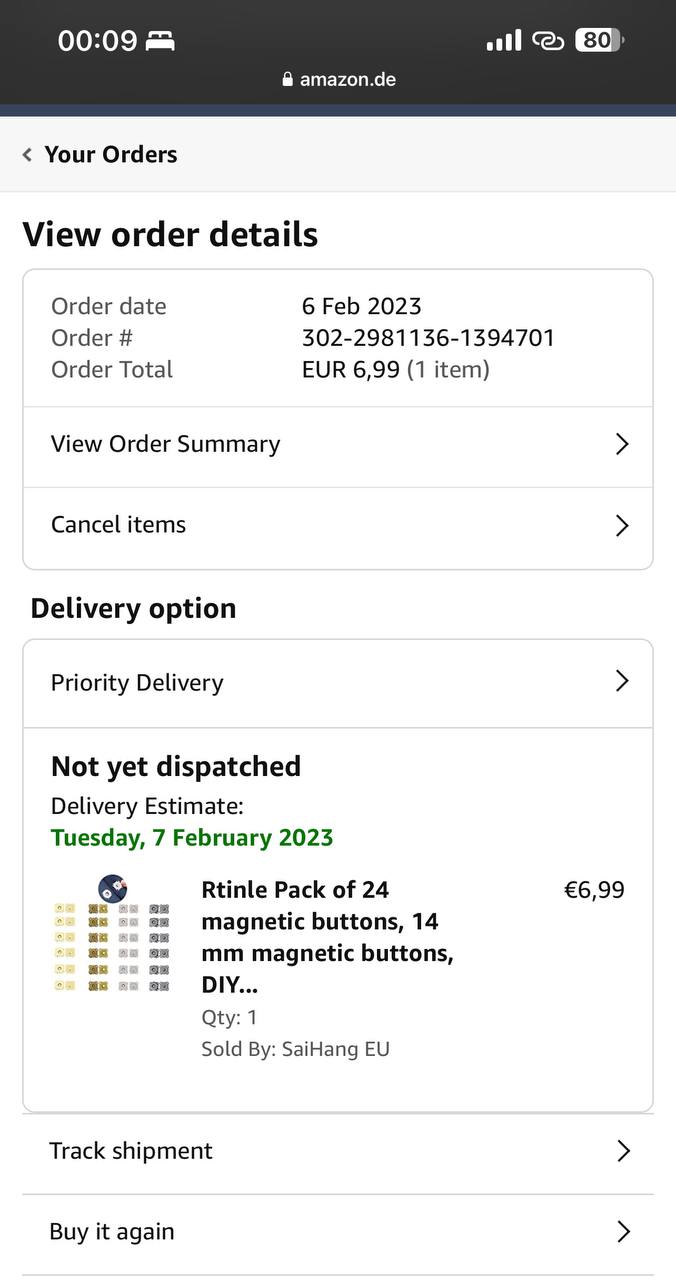Tap the back chevron beside Your Orders
This screenshot has height=1280, width=676.
[27, 155]
